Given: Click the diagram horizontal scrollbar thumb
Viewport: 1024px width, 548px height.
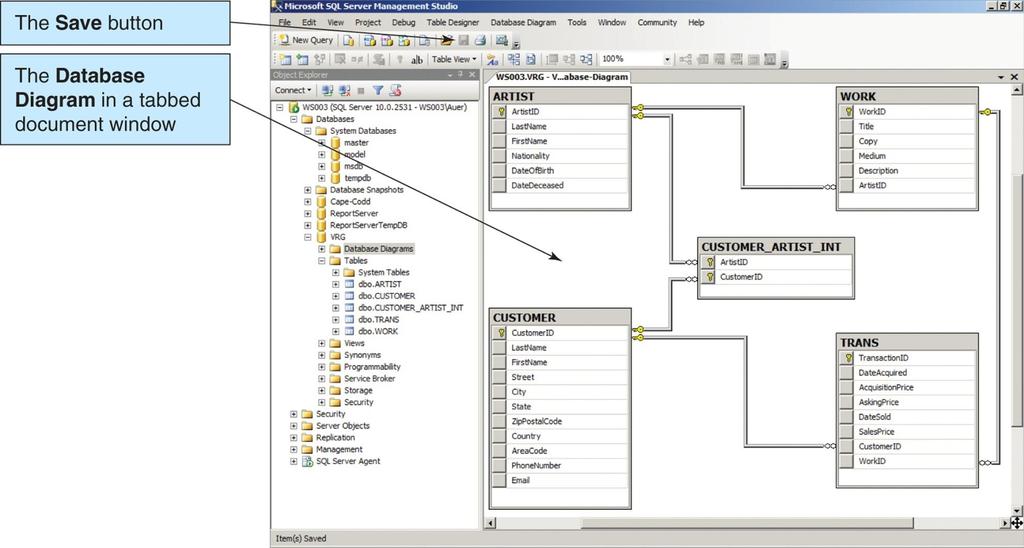Looking at the screenshot, I should click(747, 523).
